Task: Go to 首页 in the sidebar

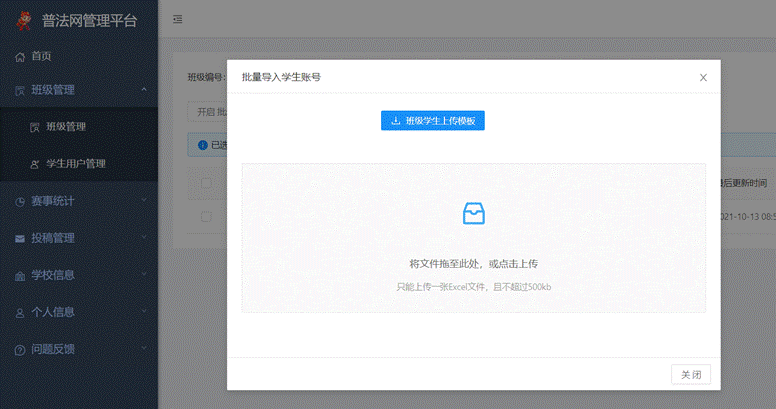Action: pos(41,56)
